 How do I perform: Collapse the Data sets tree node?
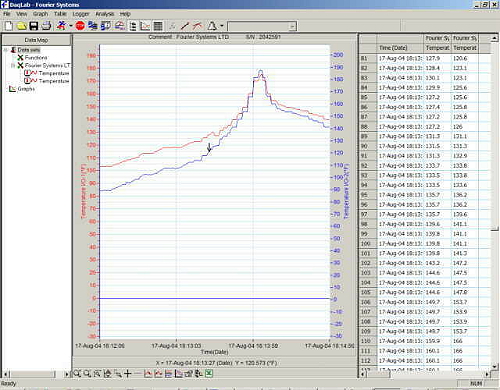6,50
